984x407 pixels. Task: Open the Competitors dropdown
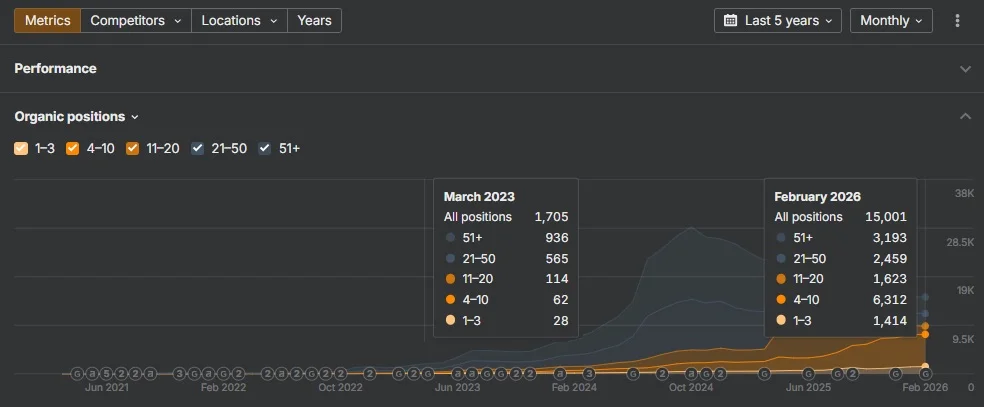(x=136, y=21)
